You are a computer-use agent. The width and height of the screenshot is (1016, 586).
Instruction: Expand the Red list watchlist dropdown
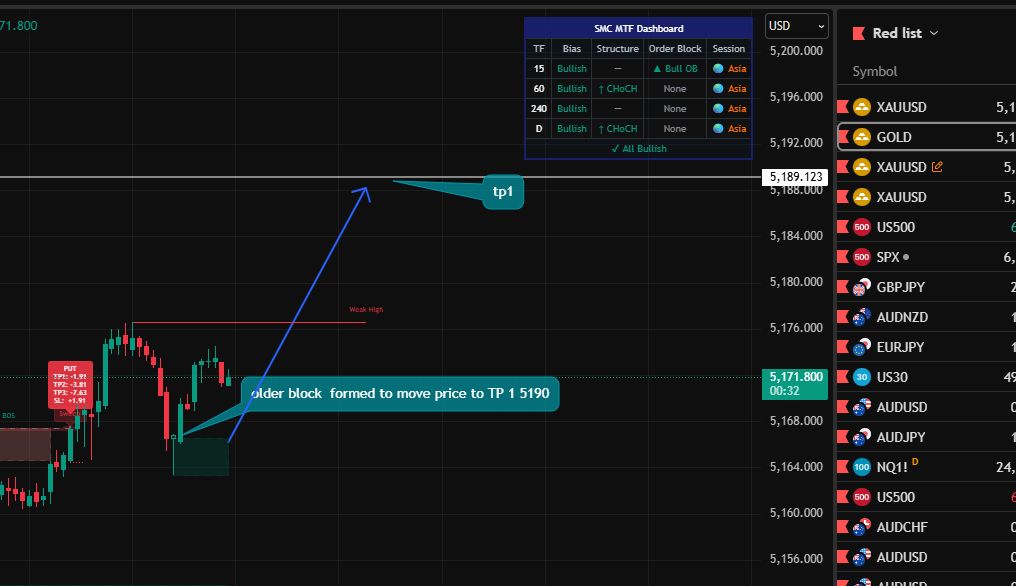(x=934, y=33)
